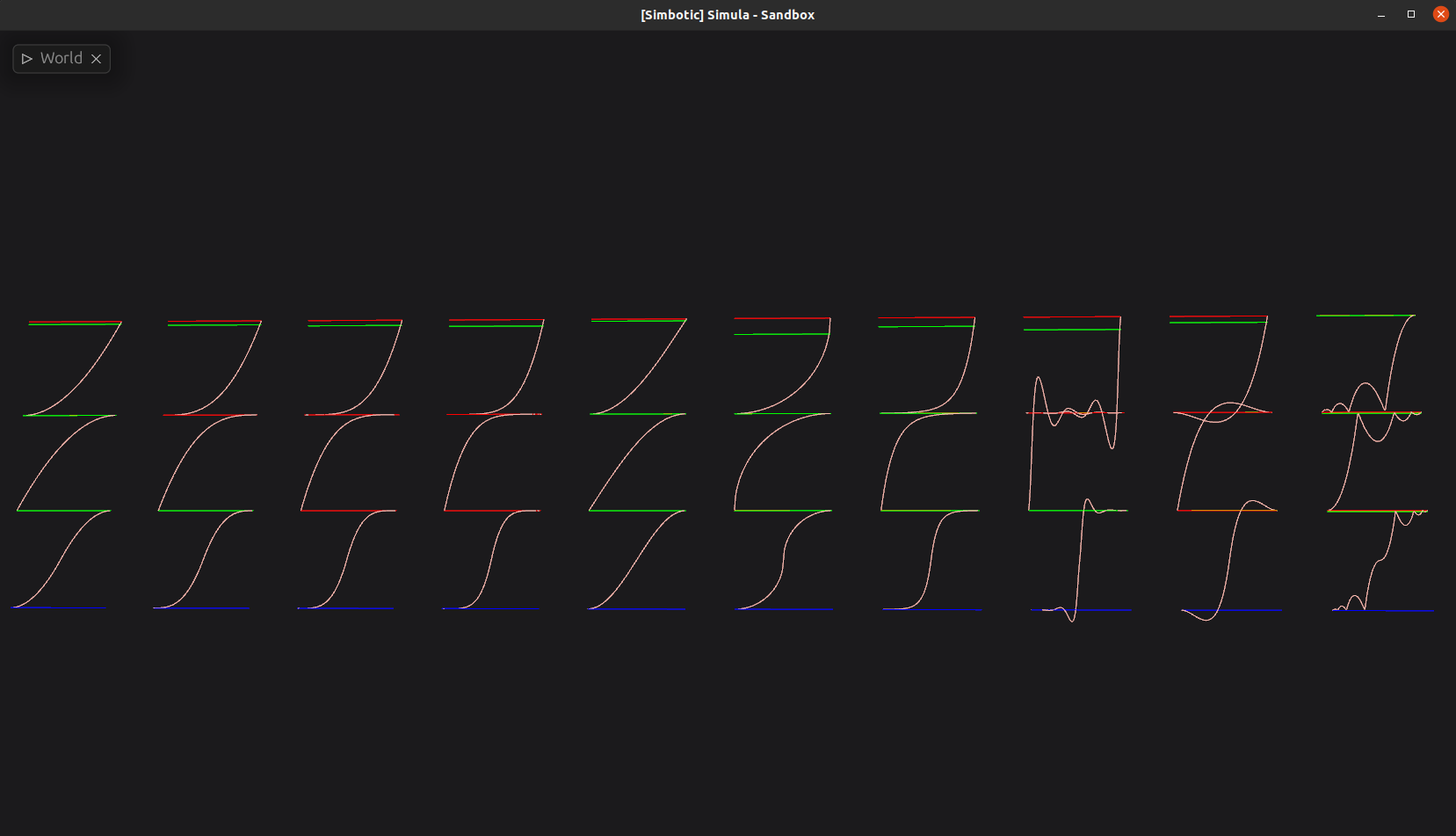Maximize the Simula Sandbox window
The width and height of the screenshot is (1456, 836).
point(1411,14)
